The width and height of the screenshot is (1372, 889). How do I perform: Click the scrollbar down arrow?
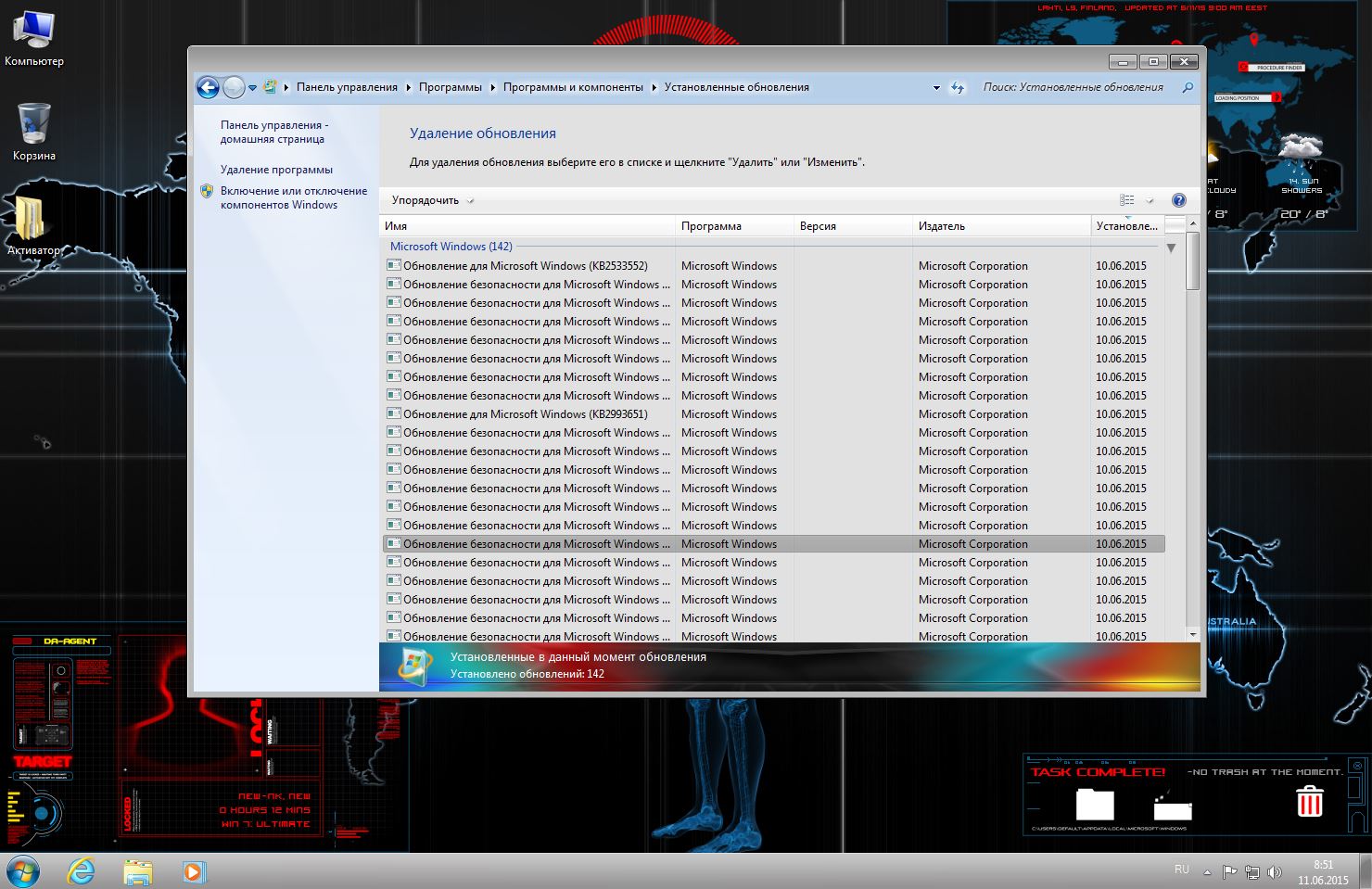click(1193, 634)
